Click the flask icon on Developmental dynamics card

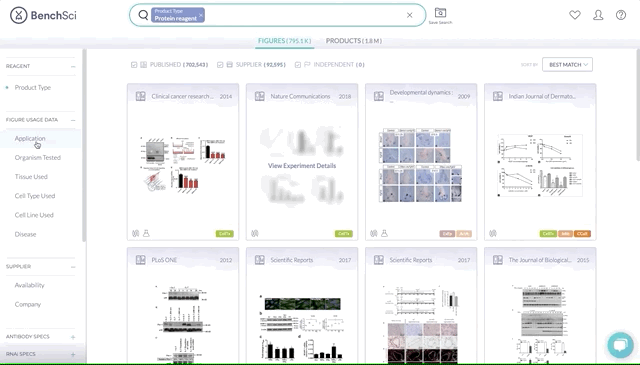pos(384,234)
